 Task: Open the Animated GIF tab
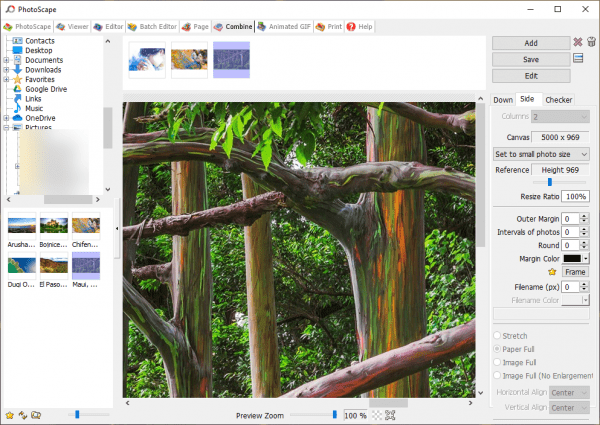click(284, 26)
